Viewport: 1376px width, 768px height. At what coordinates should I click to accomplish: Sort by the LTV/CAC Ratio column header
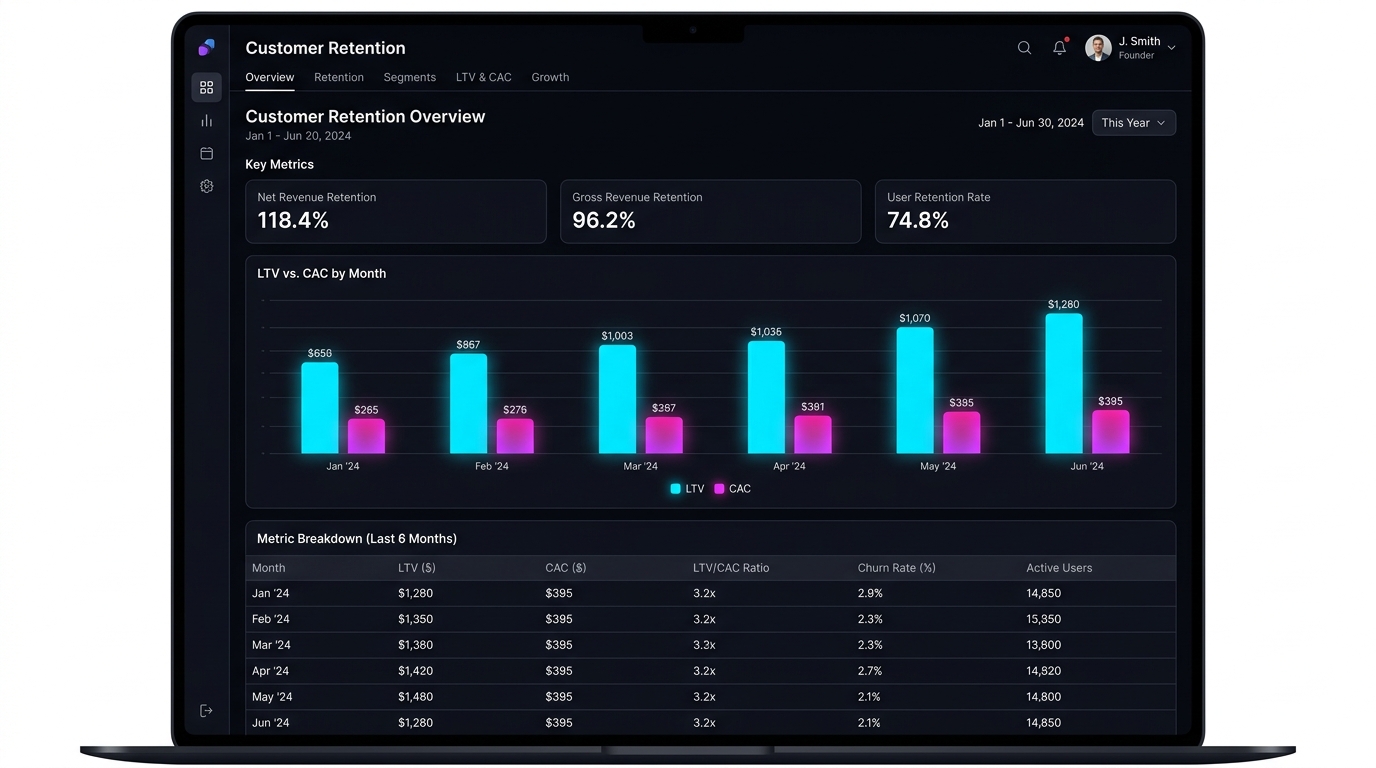click(x=731, y=568)
